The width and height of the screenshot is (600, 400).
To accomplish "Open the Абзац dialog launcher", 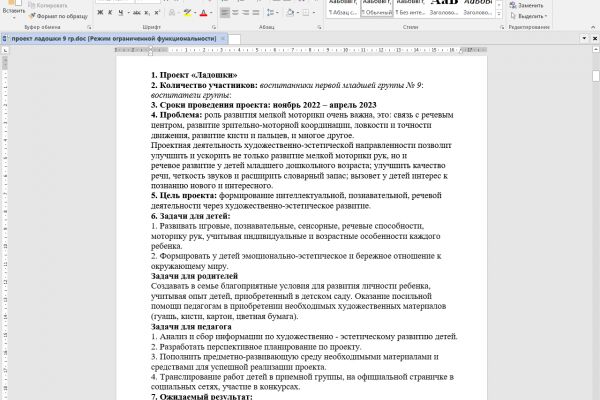I will point(319,27).
